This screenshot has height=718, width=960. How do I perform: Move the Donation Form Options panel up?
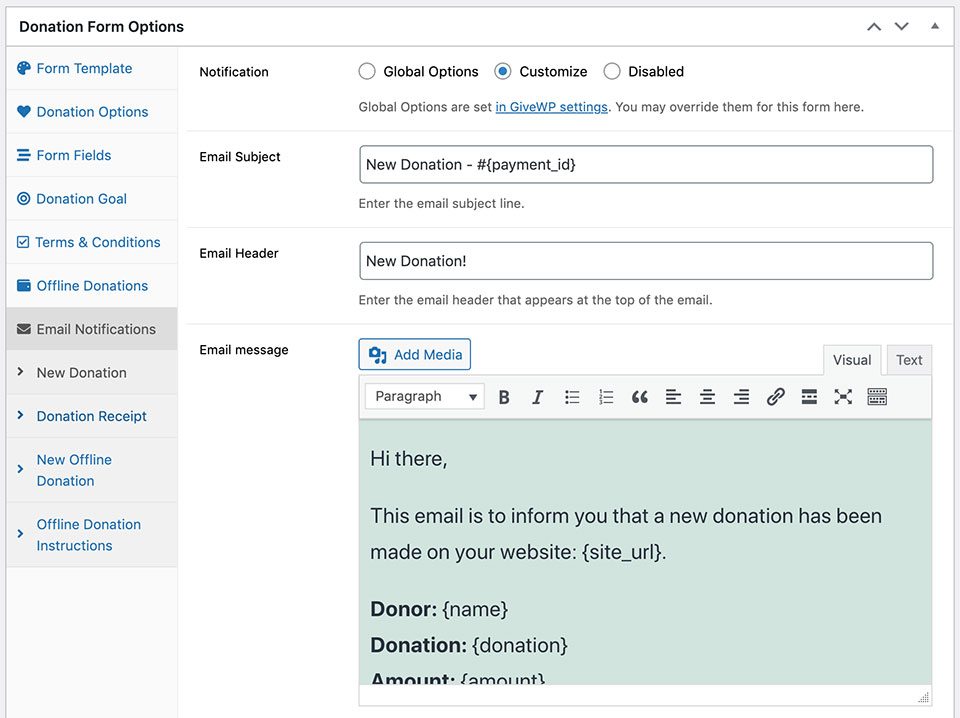874,26
